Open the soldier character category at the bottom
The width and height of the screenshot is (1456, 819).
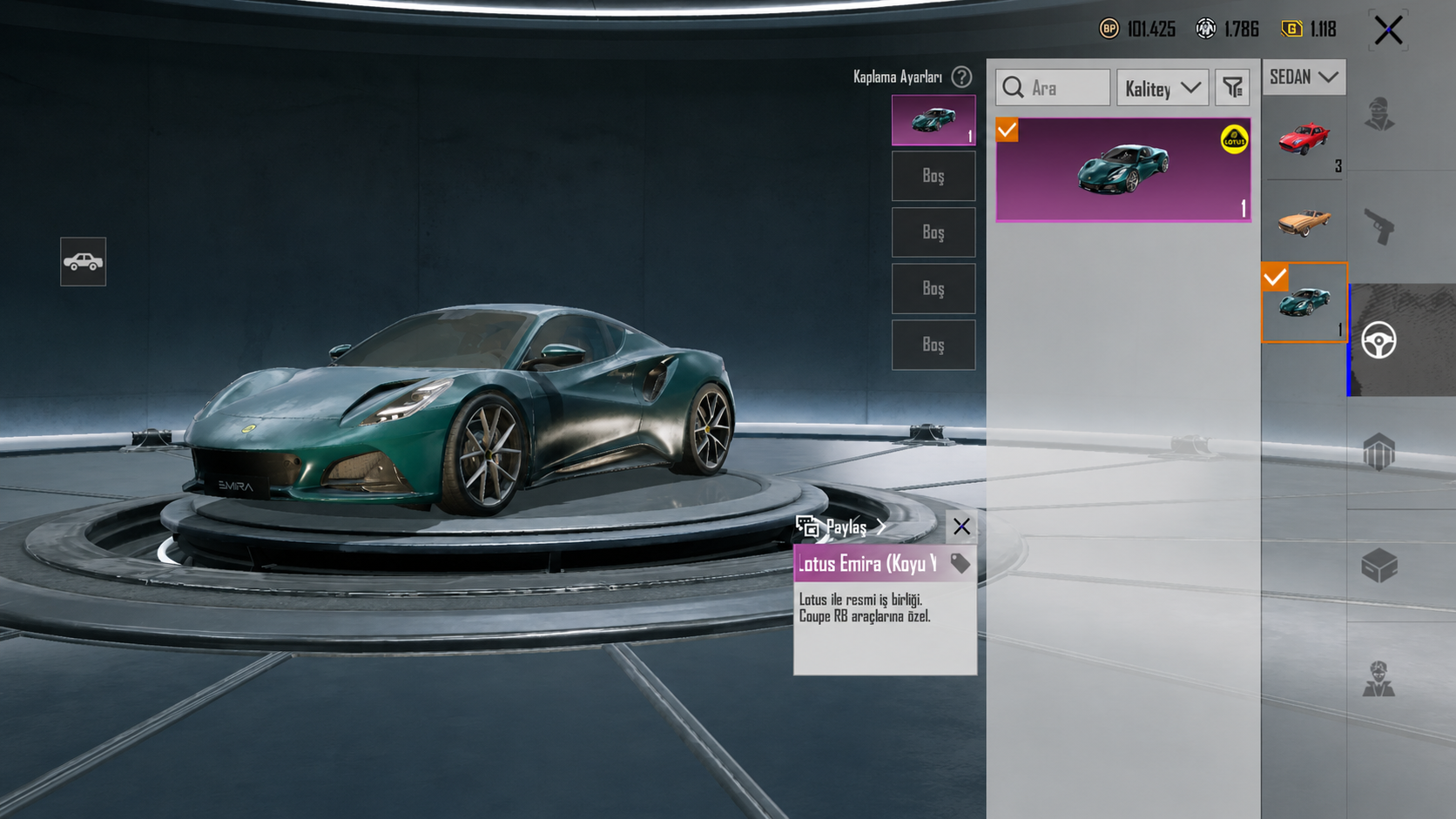(x=1379, y=679)
